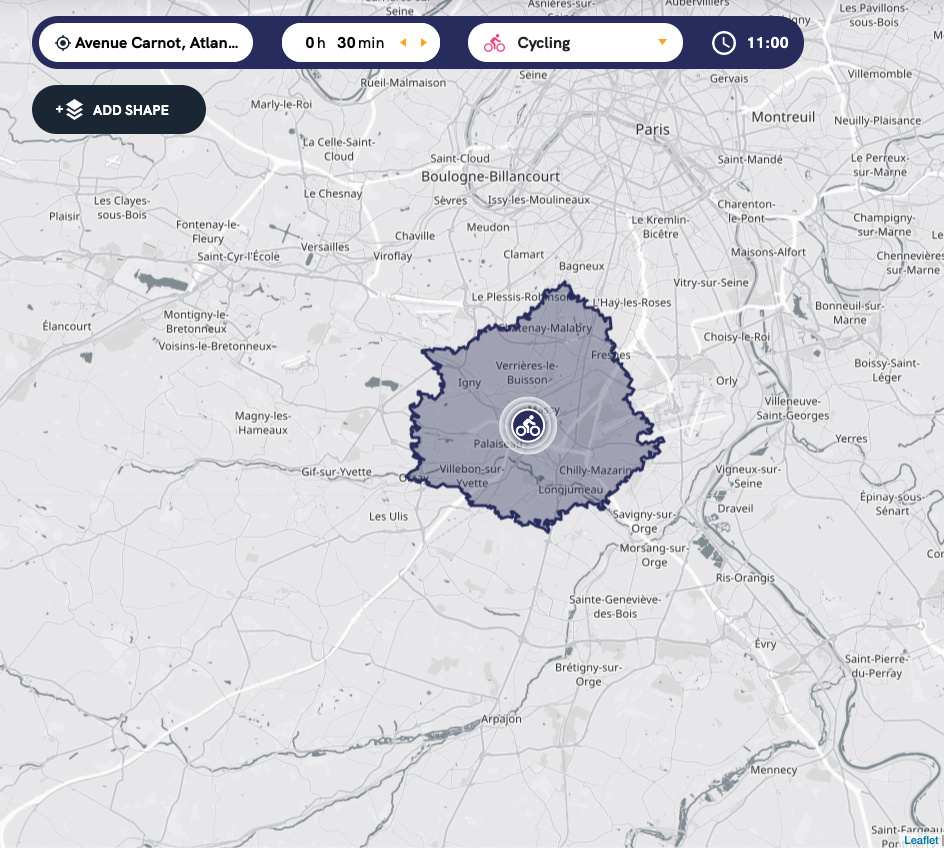Click the Versailles map label
The image size is (944, 848).
click(x=325, y=247)
